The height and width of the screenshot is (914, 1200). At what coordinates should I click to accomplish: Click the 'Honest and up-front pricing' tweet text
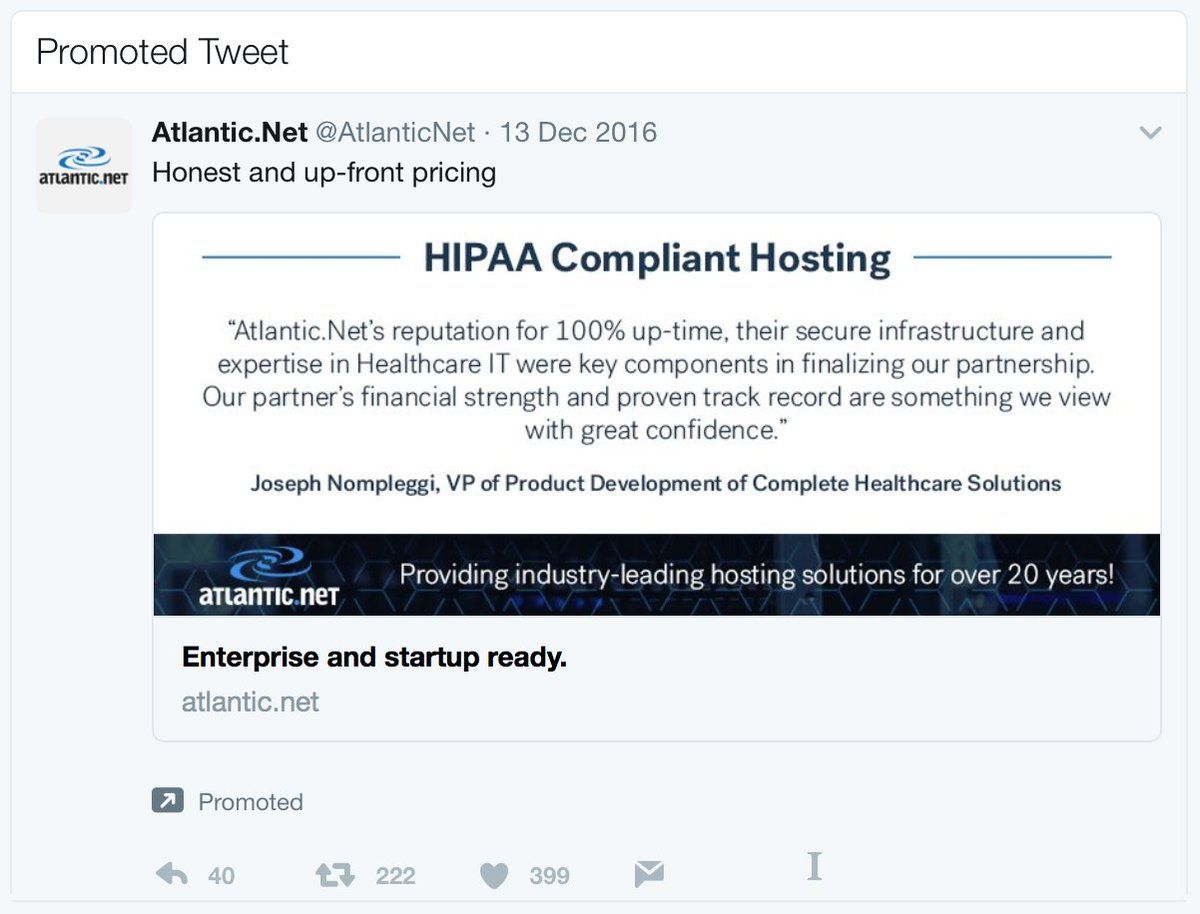point(324,172)
